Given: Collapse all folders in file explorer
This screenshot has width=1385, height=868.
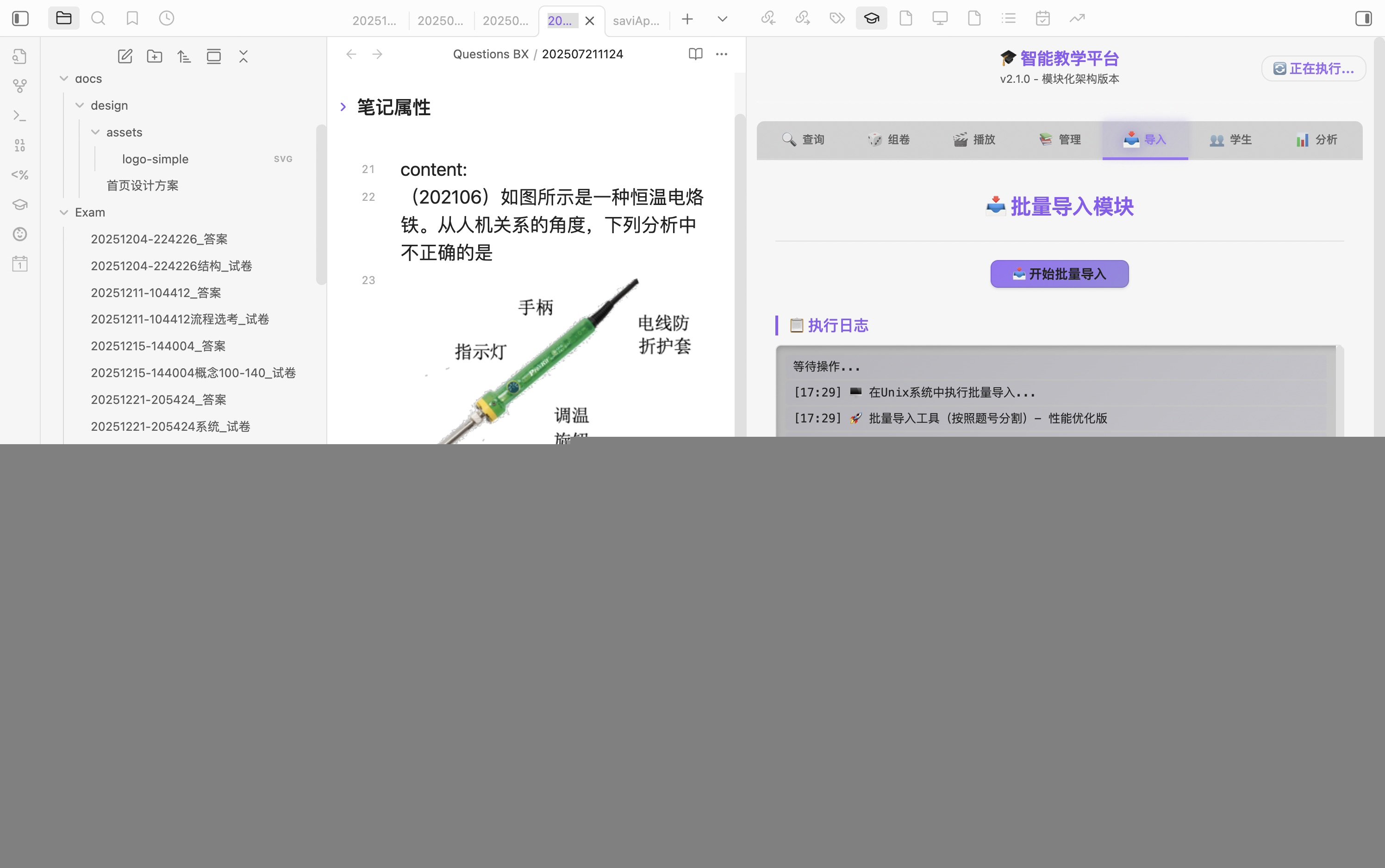Looking at the screenshot, I should [243, 56].
